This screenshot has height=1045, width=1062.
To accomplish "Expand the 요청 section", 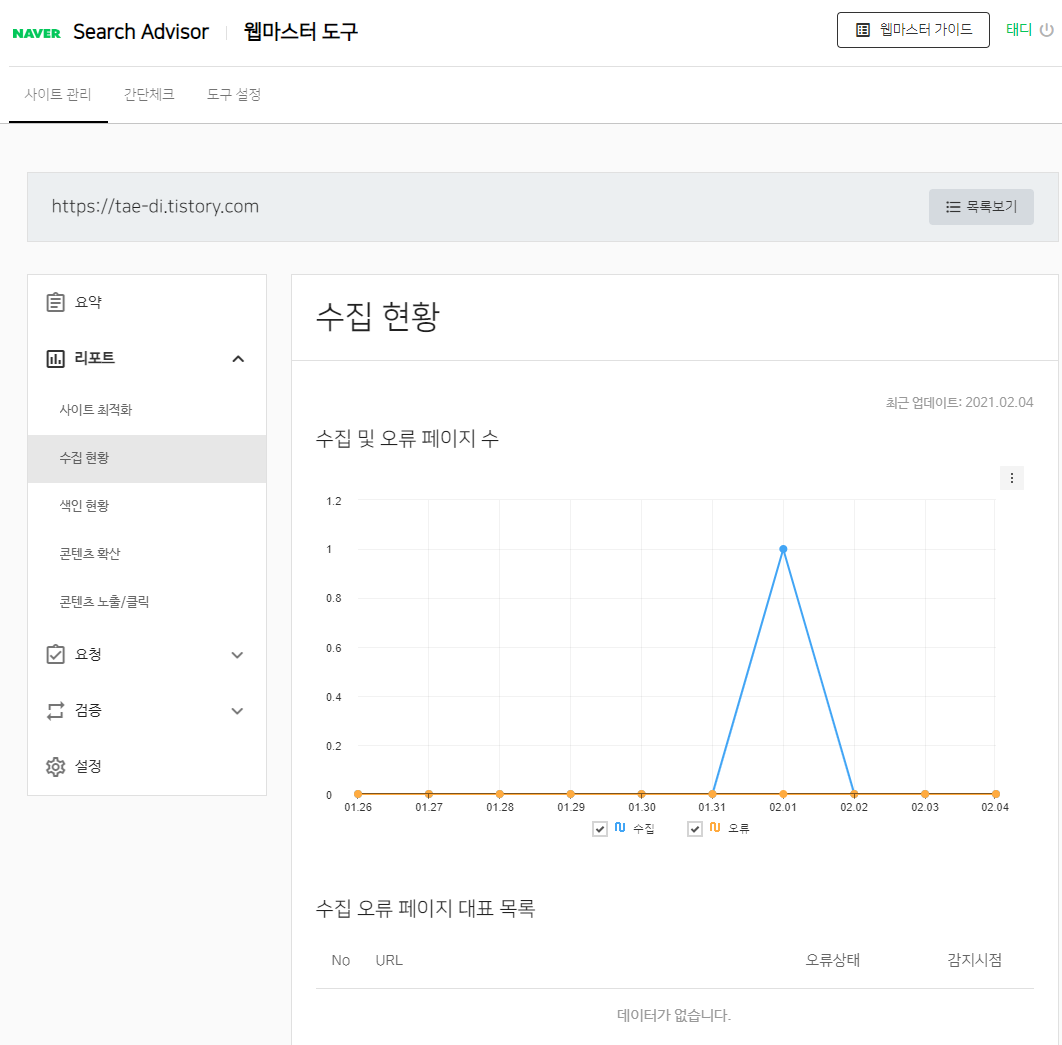I will (x=238, y=654).
